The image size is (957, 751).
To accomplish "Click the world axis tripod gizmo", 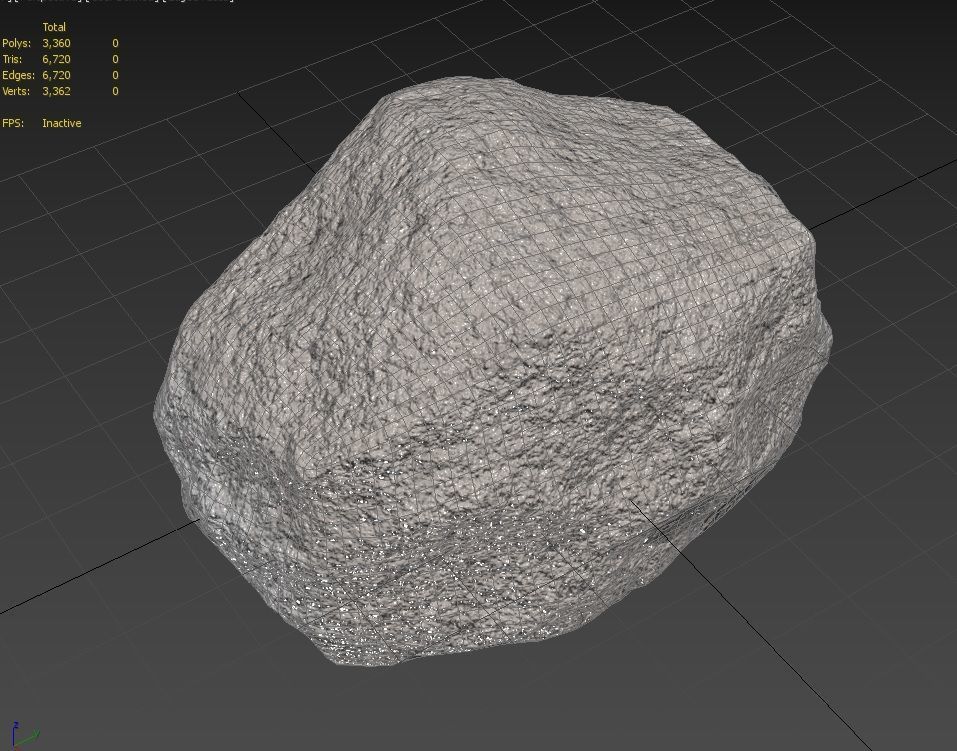I will (24, 735).
